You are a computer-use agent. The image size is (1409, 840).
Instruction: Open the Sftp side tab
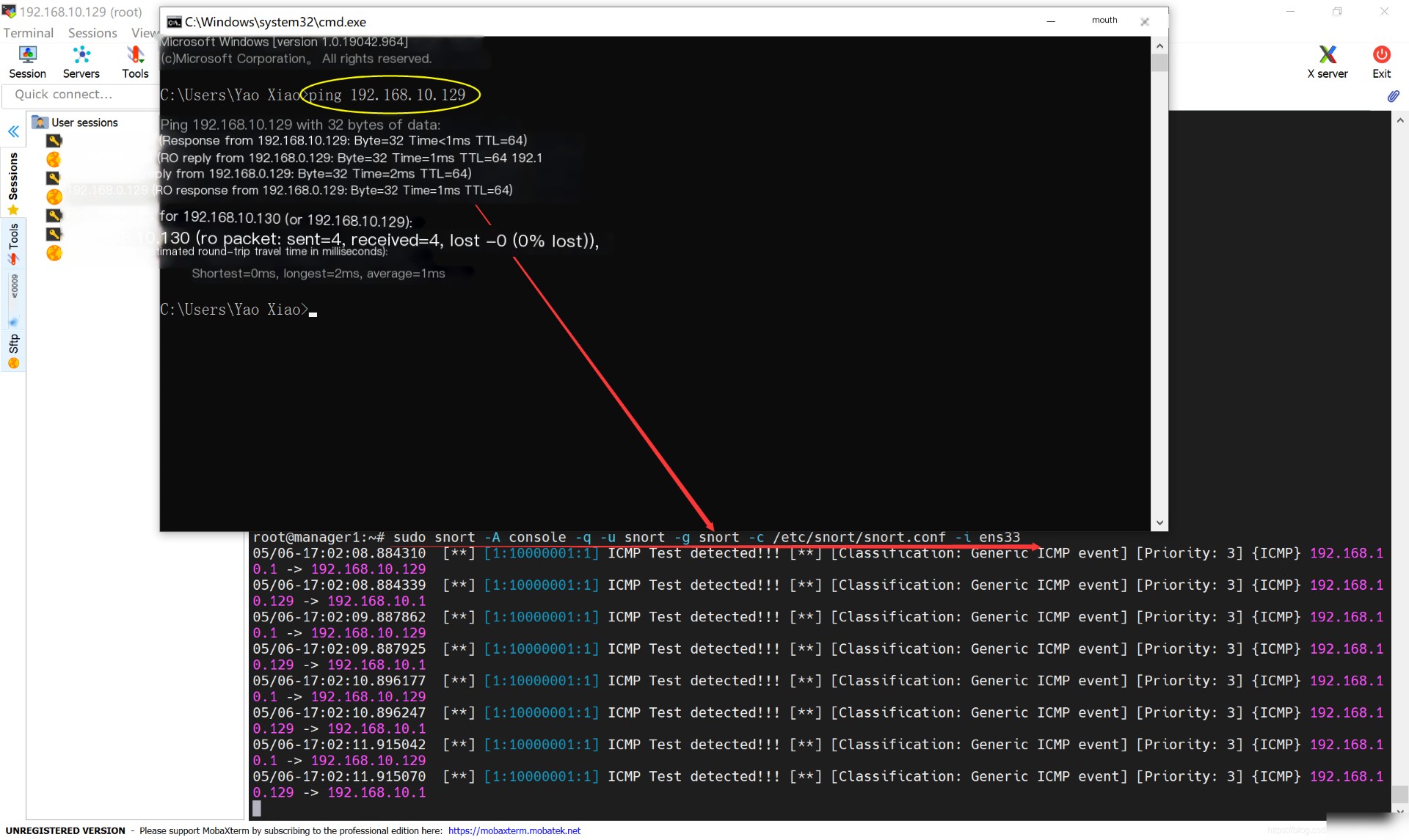[13, 345]
